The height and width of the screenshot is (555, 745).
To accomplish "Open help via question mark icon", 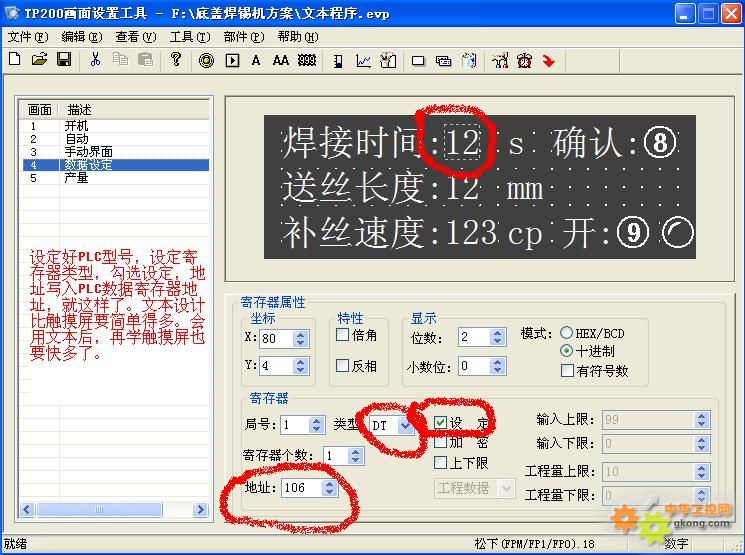I will click(176, 59).
